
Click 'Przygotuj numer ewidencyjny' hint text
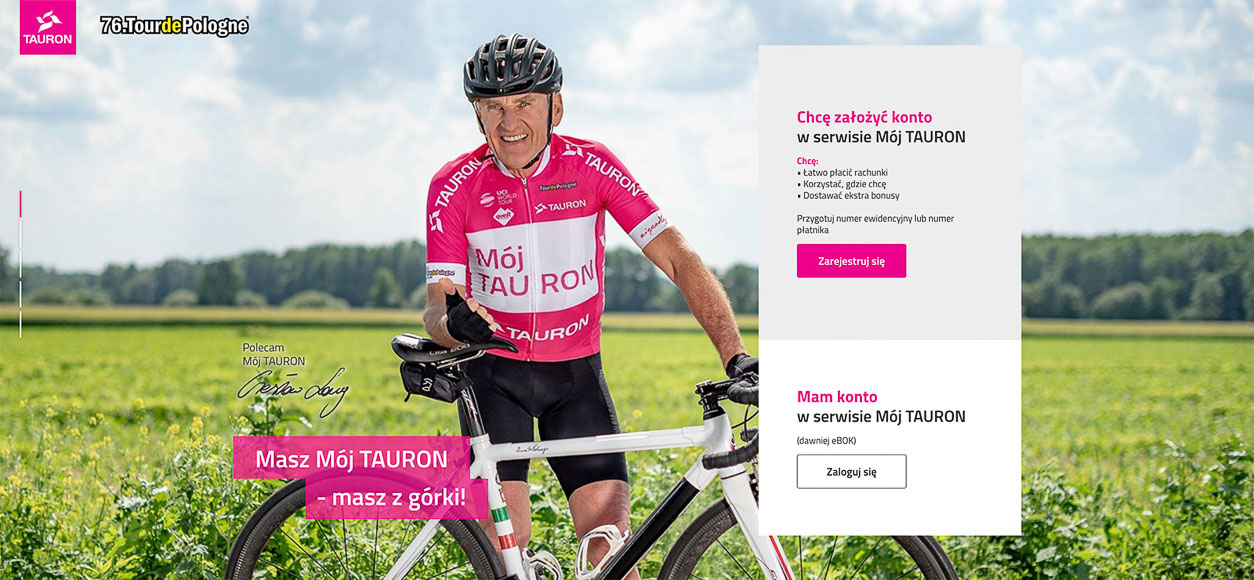coord(875,224)
